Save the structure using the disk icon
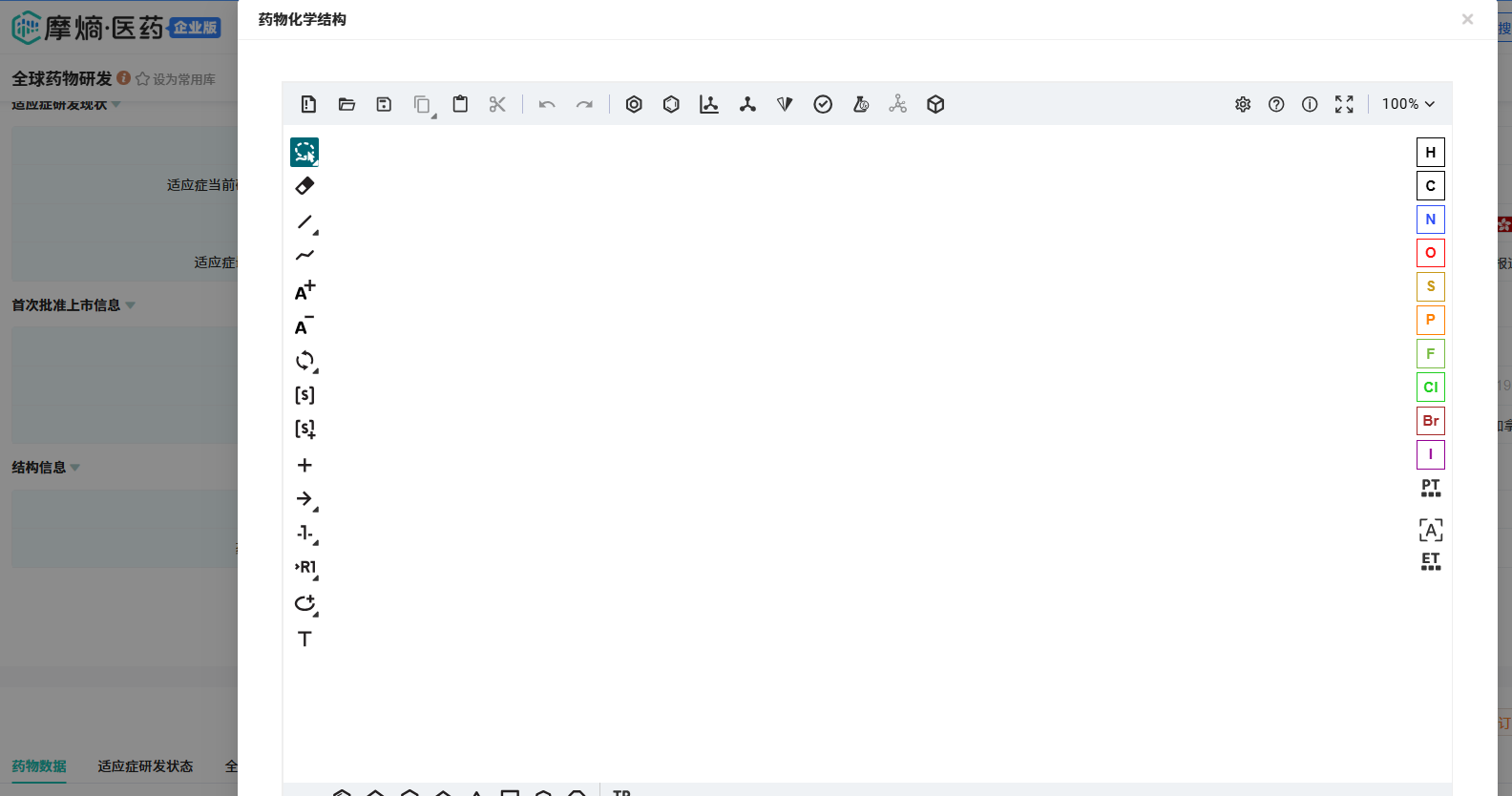 (x=384, y=104)
